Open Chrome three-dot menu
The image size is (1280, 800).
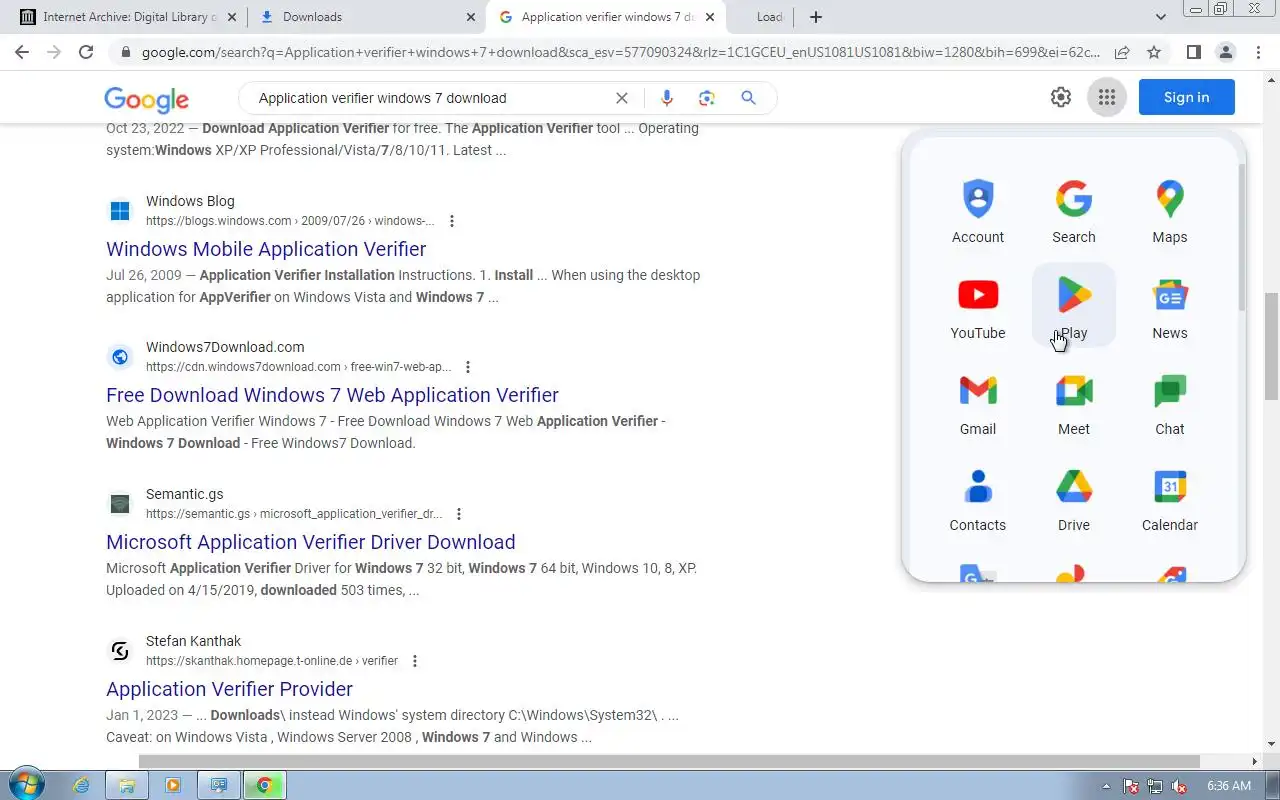click(1257, 52)
